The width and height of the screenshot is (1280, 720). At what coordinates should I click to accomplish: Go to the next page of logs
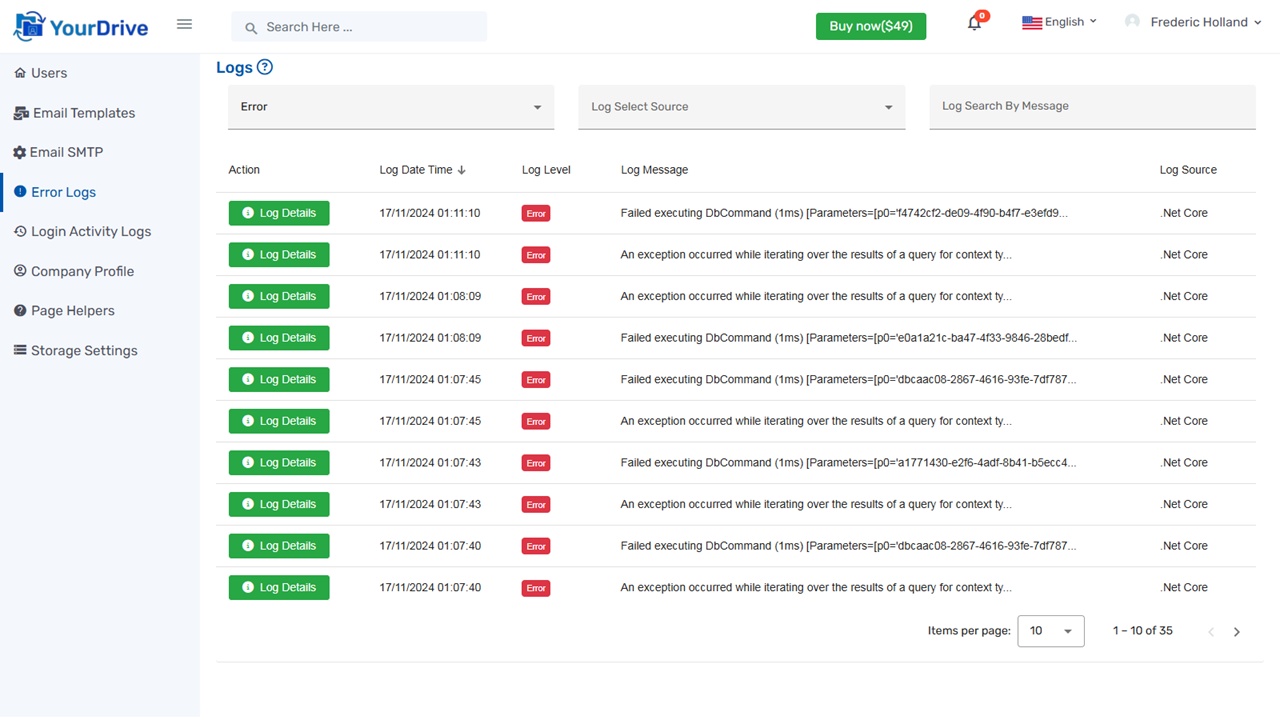(1237, 631)
